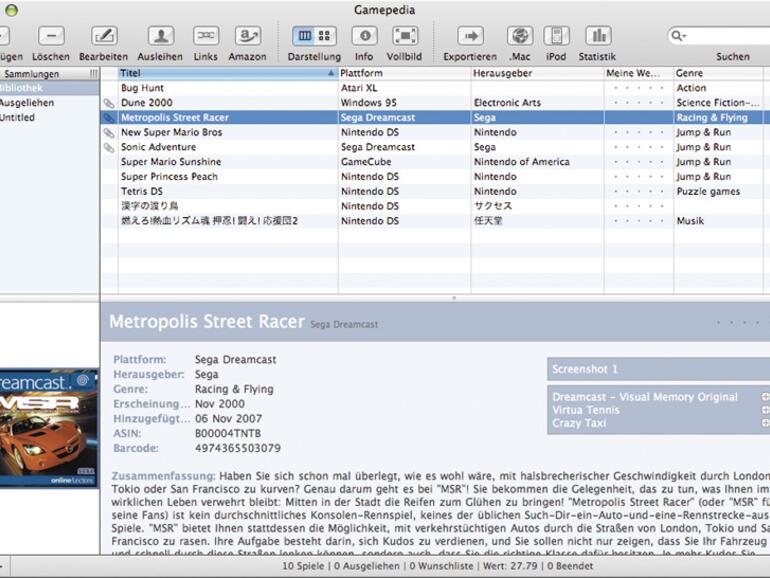Click the Ausleihen person icon
The image size is (770, 578).
pos(161,36)
